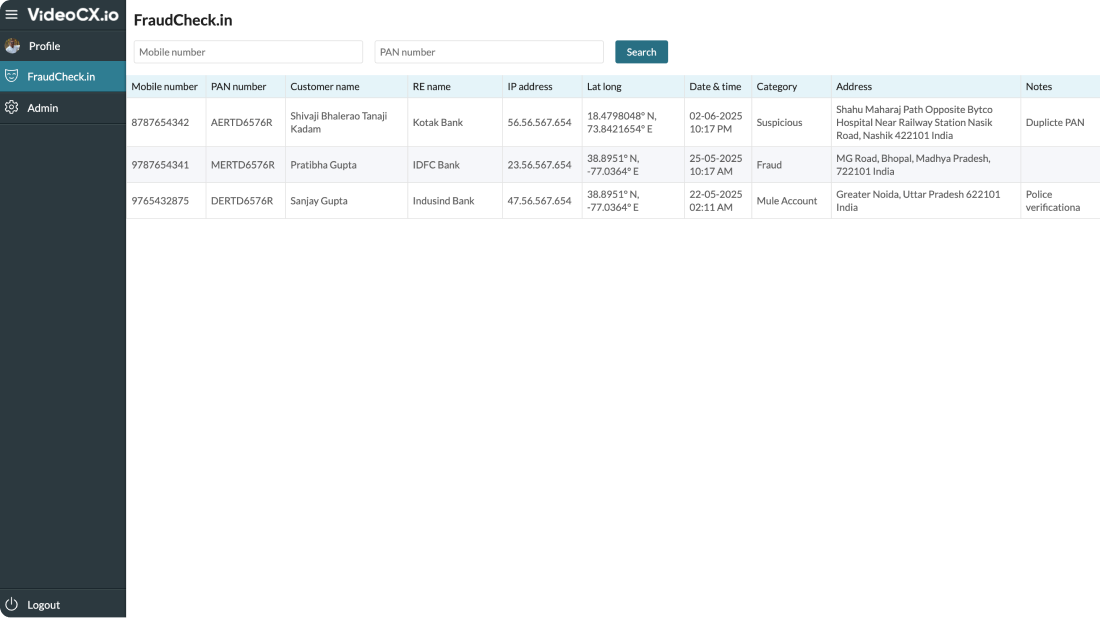Image resolution: width=1100 pixels, height=618 pixels.
Task: Click IP address 23.56.567.654
Action: [539, 165]
